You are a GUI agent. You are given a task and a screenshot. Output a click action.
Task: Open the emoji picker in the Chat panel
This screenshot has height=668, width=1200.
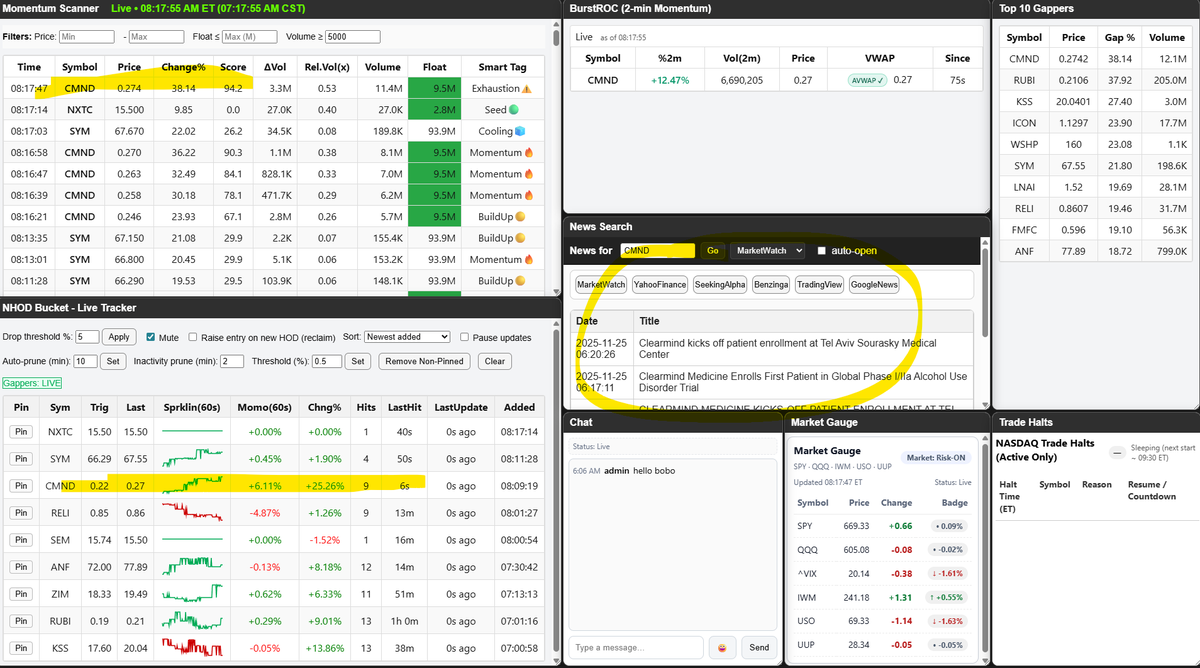pyautogui.click(x=722, y=647)
